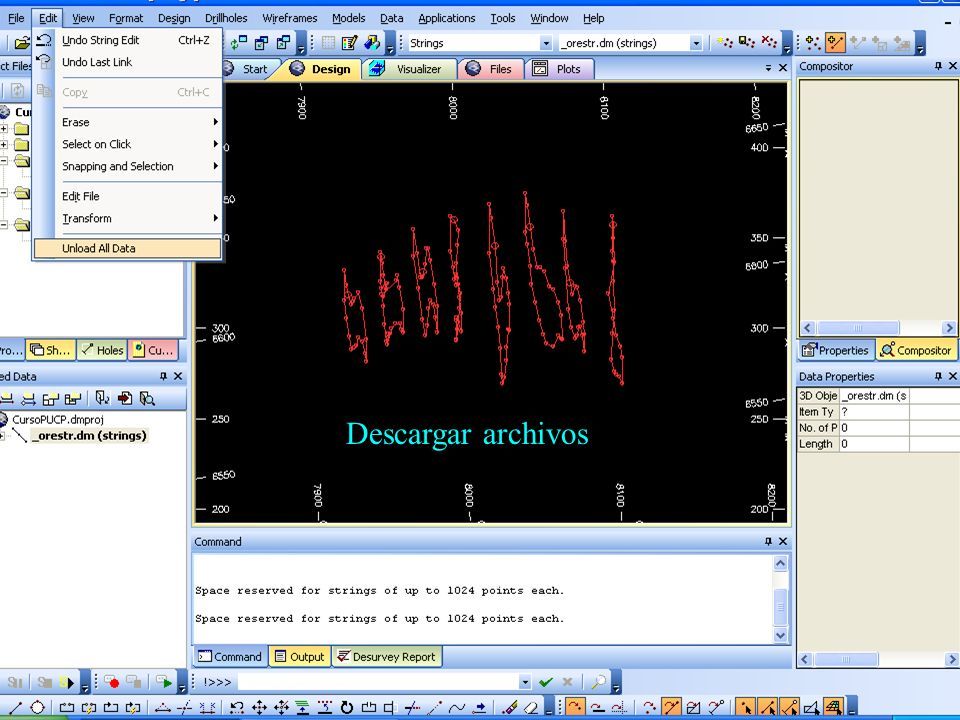The width and height of the screenshot is (960, 720).
Task: Switch to the Start tab
Action: [249, 69]
